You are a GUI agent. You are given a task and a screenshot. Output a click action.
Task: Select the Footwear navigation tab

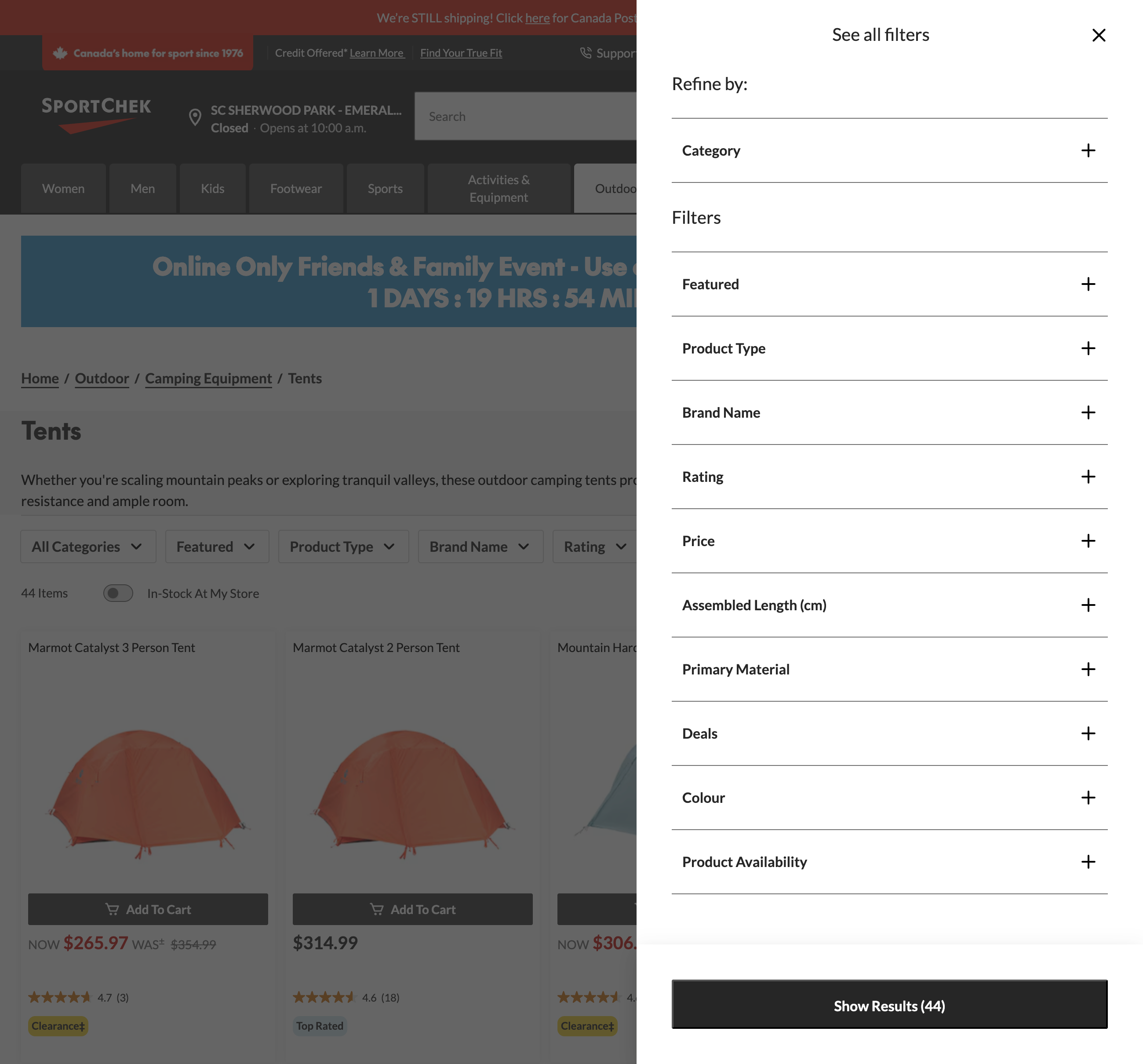click(295, 188)
